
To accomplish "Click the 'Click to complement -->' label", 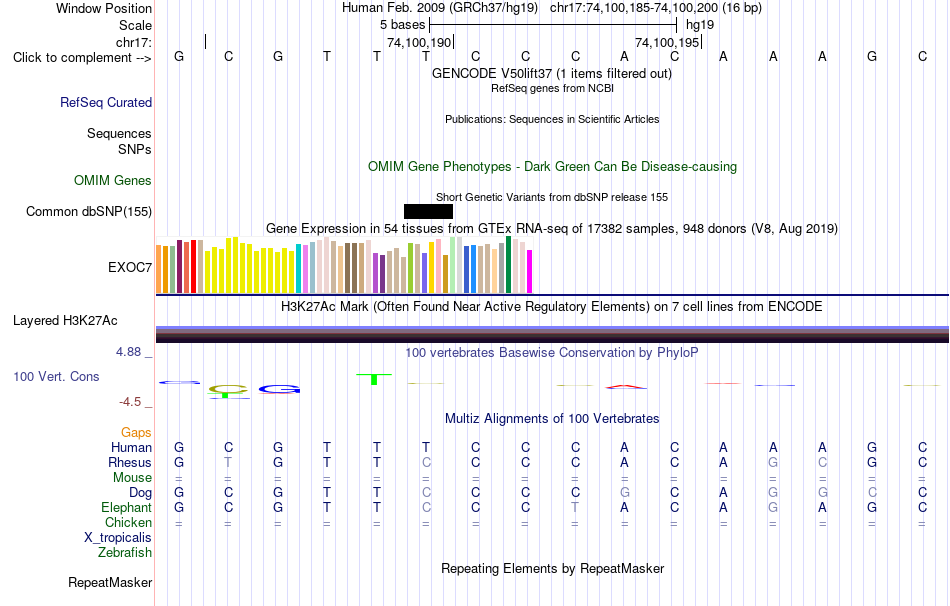I will [82, 58].
